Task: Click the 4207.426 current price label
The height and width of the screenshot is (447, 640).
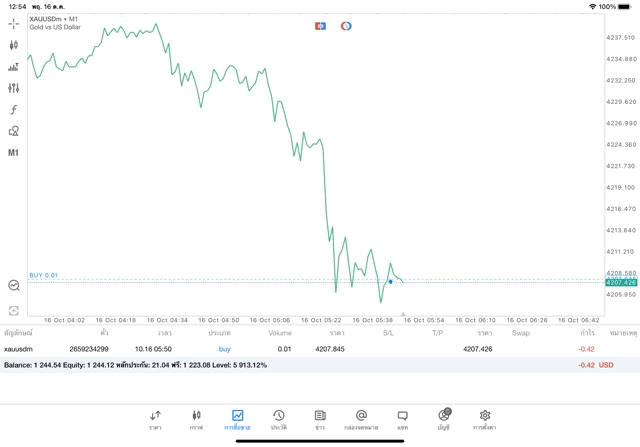Action: (621, 283)
